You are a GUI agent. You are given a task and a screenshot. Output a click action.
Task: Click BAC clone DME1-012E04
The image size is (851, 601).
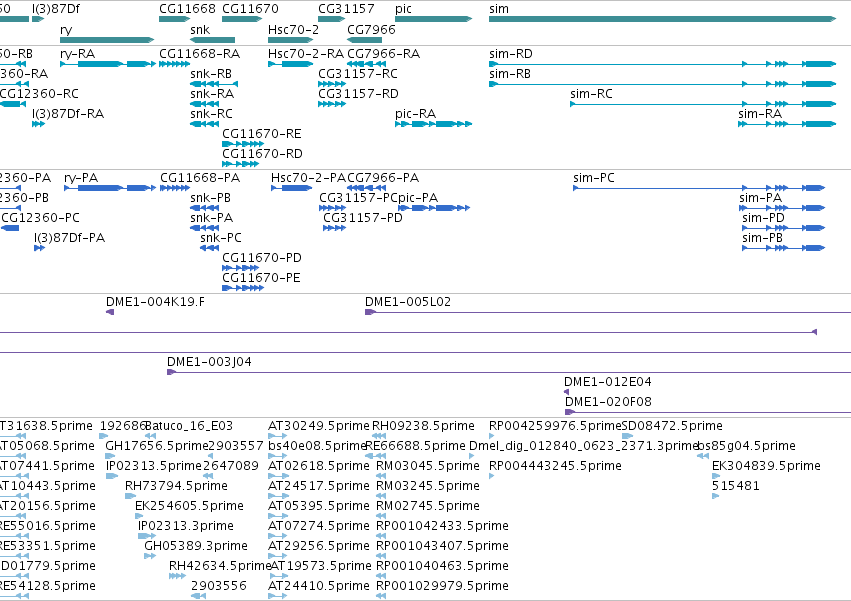(567, 392)
